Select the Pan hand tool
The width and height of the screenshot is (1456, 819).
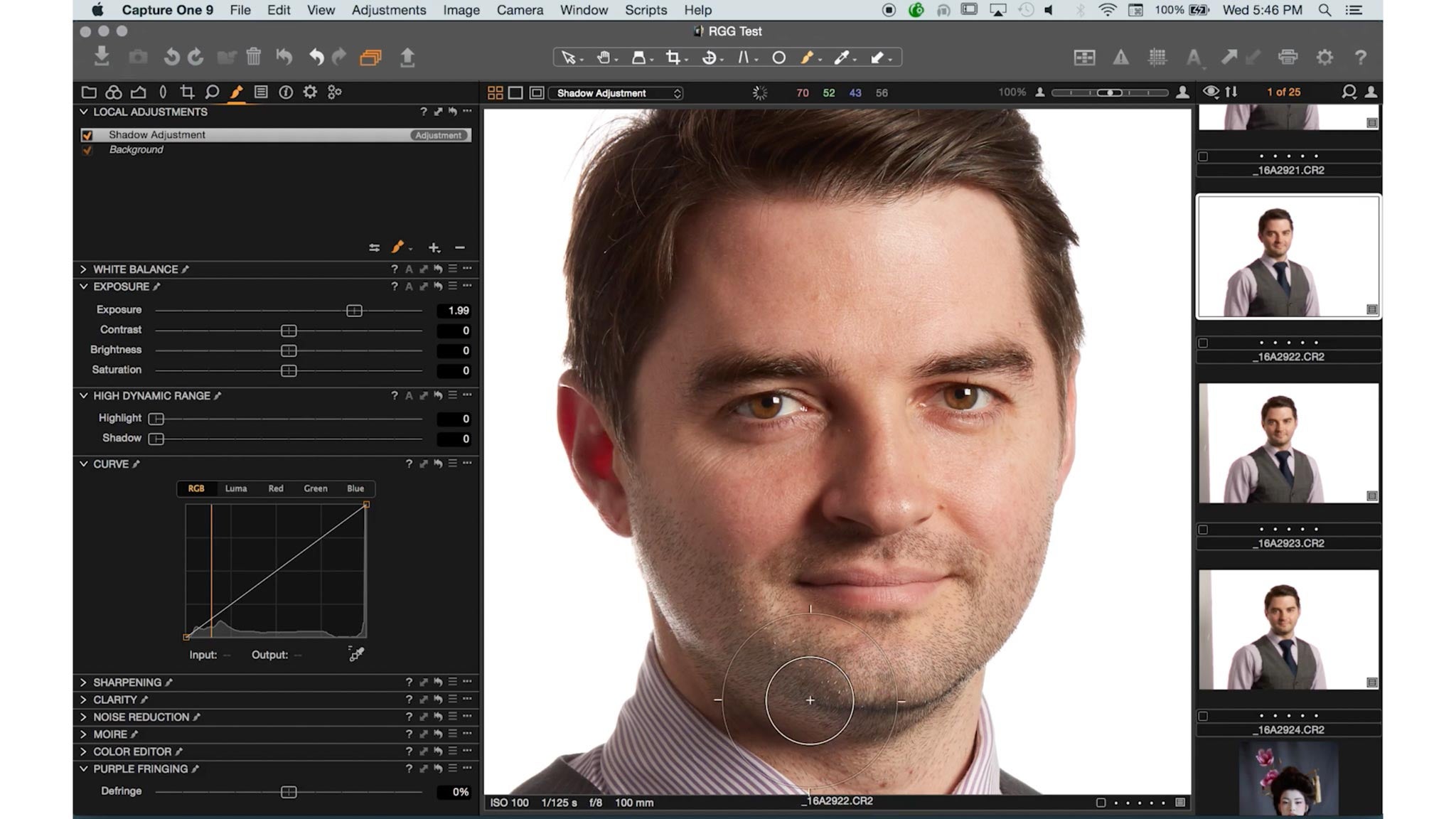[603, 58]
